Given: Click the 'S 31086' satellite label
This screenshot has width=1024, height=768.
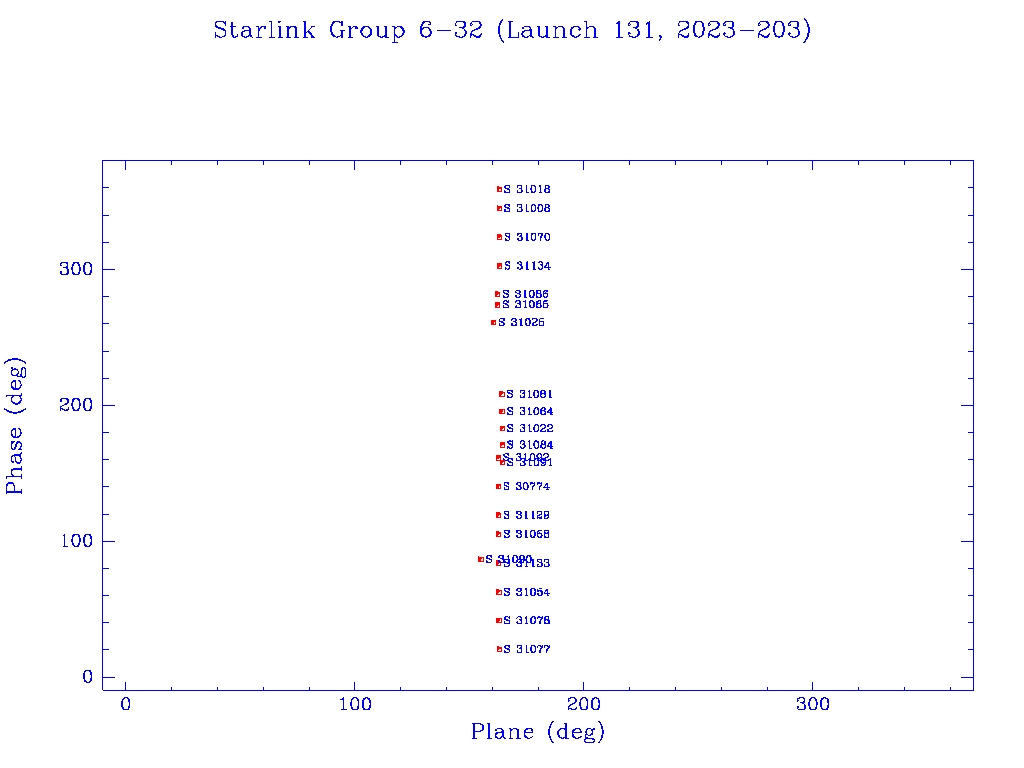Looking at the screenshot, I should 526,295.
